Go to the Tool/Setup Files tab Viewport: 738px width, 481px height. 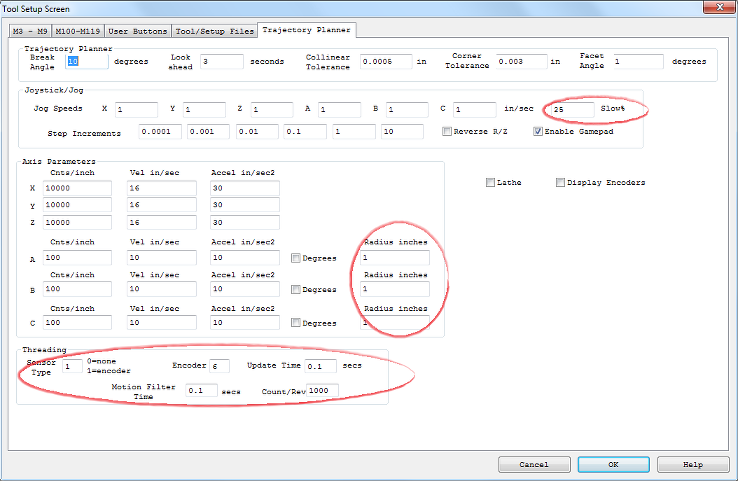click(x=213, y=30)
